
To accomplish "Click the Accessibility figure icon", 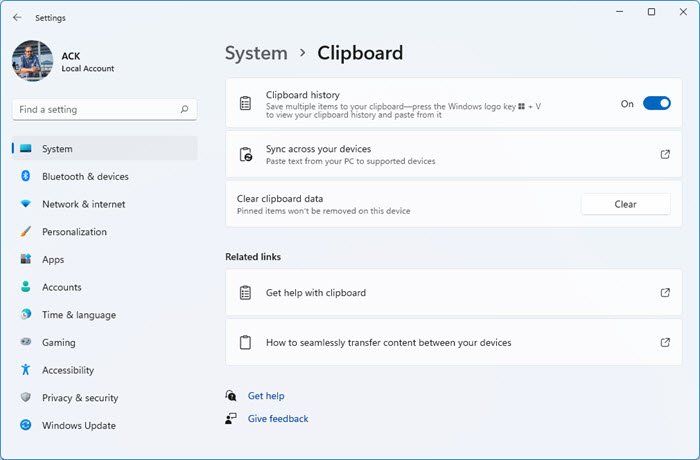I will coord(25,370).
